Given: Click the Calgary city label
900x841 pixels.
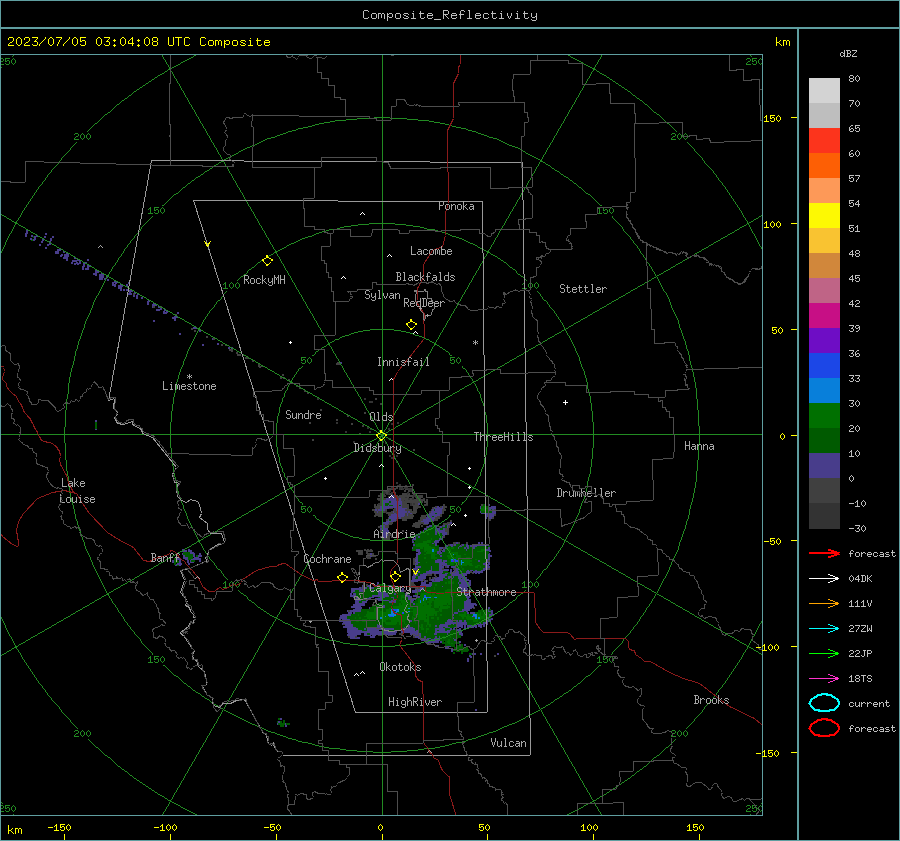Looking at the screenshot, I should coord(390,588).
